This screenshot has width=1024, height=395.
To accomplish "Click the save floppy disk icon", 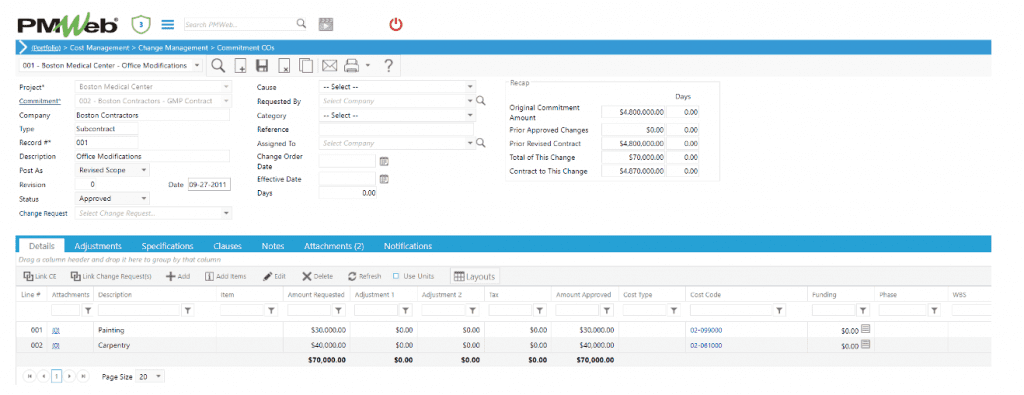I will coord(262,65).
